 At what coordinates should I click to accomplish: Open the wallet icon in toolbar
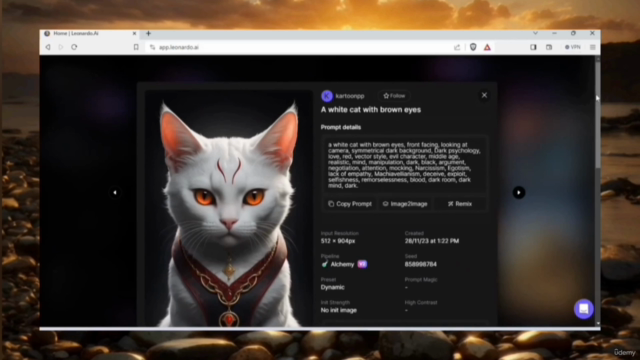point(549,47)
